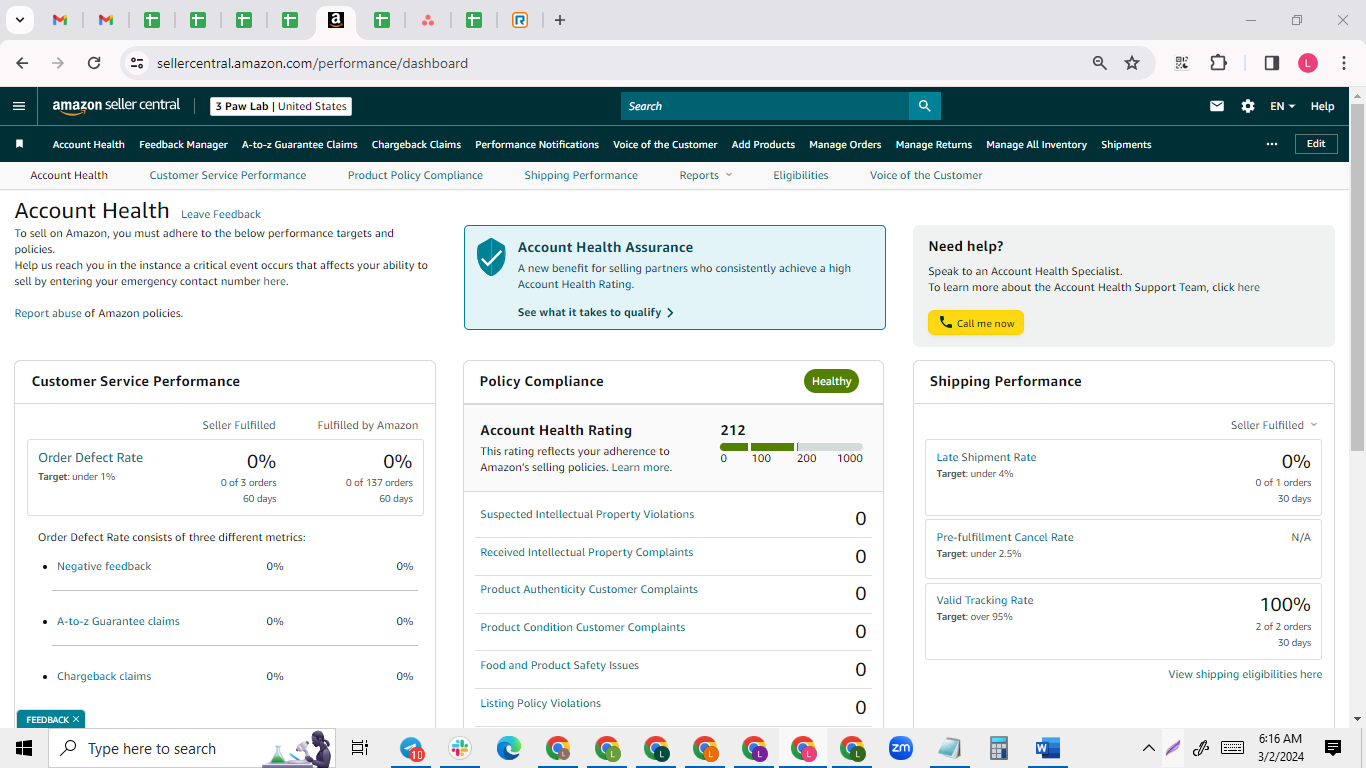1366x768 pixels.
Task: Open the Windows Start menu
Action: [x=24, y=748]
